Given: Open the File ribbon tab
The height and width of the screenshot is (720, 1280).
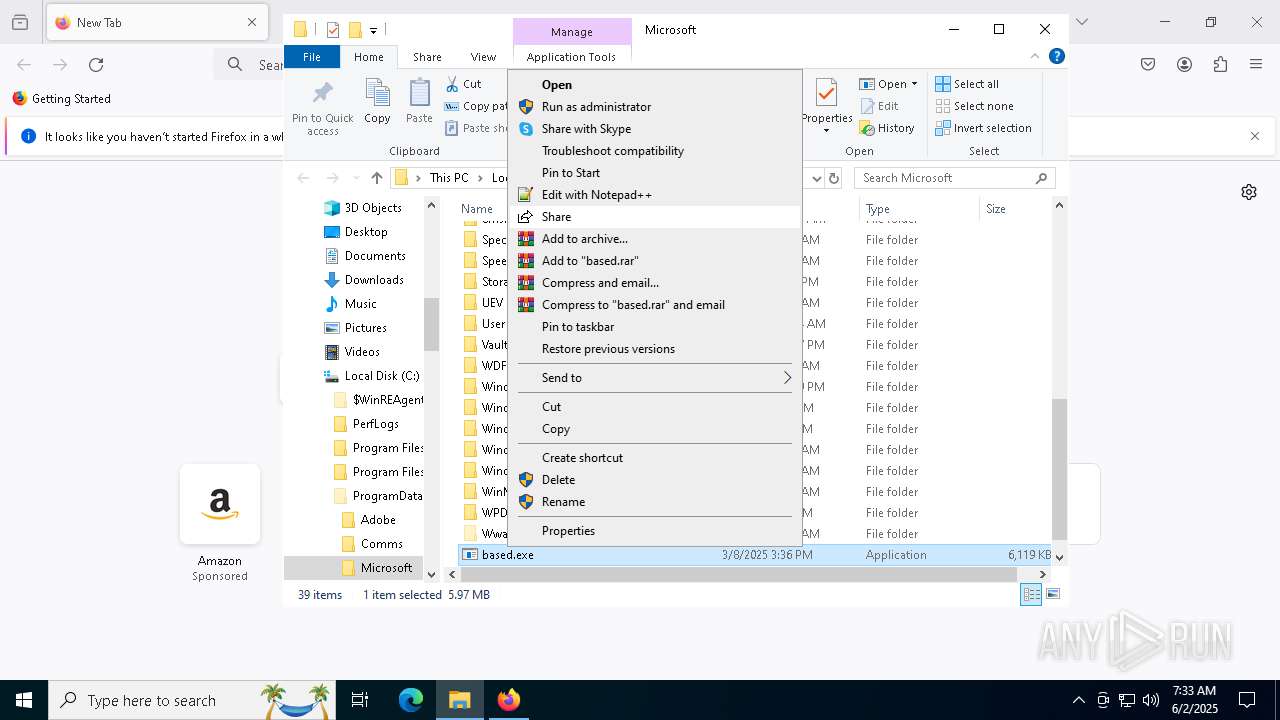Looking at the screenshot, I should pyautogui.click(x=312, y=57).
